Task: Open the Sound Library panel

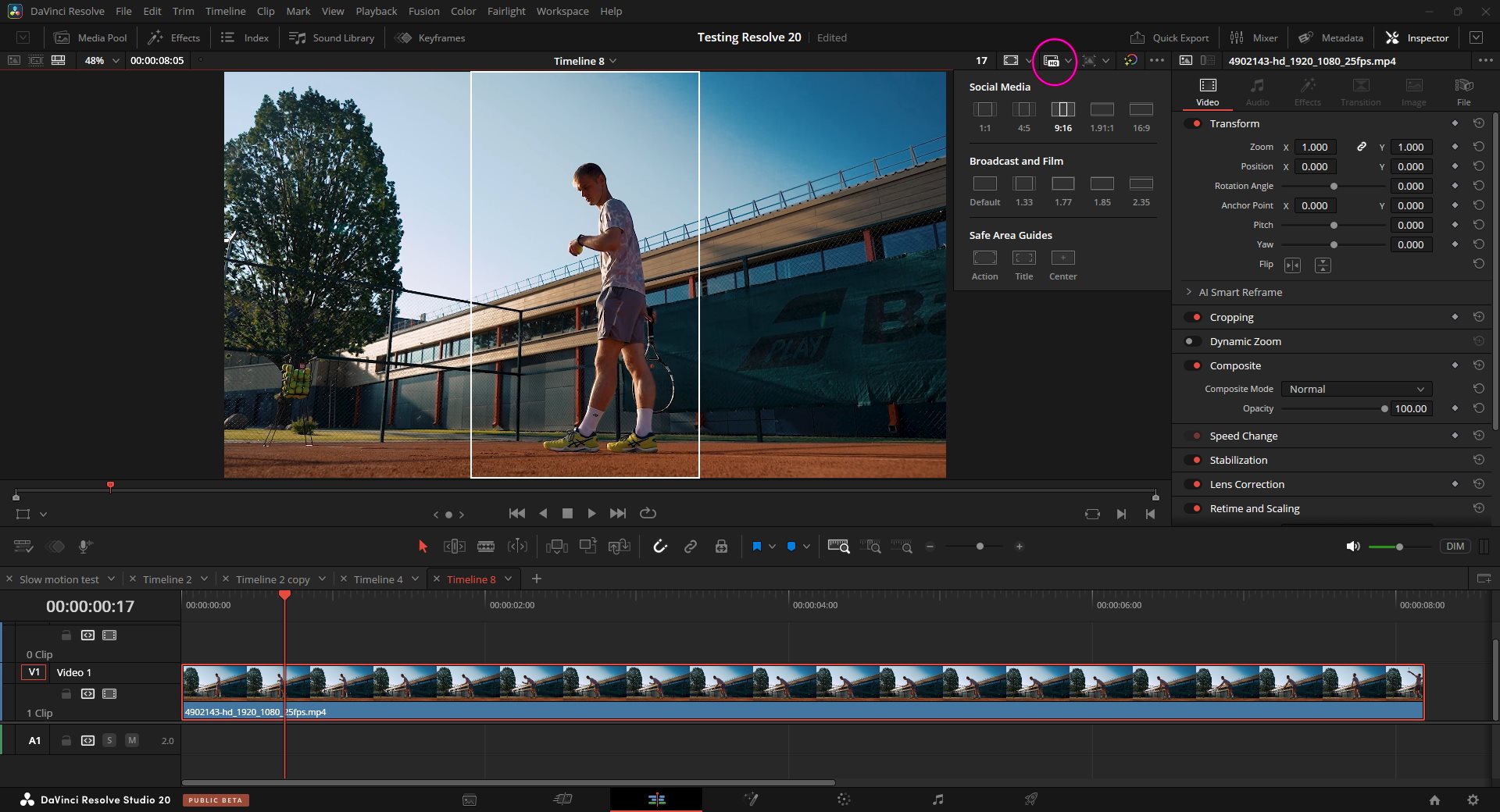Action: tap(331, 37)
